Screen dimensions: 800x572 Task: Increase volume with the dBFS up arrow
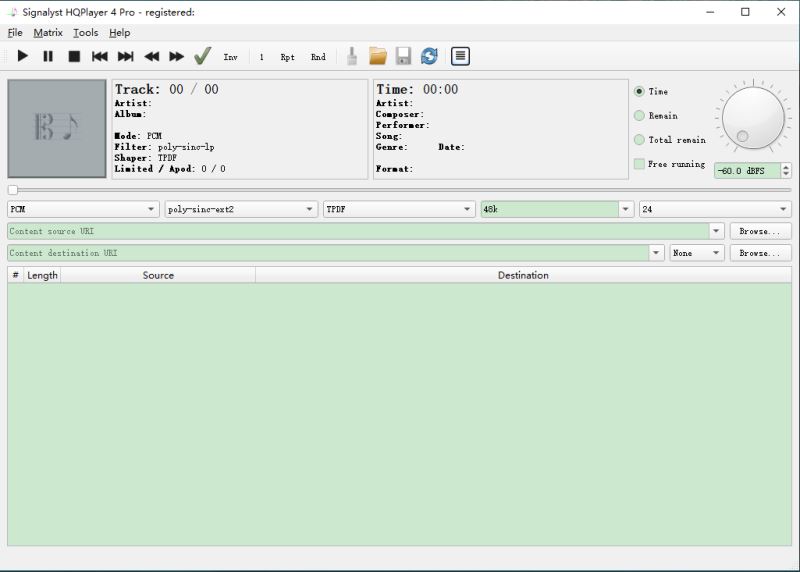click(x=786, y=167)
